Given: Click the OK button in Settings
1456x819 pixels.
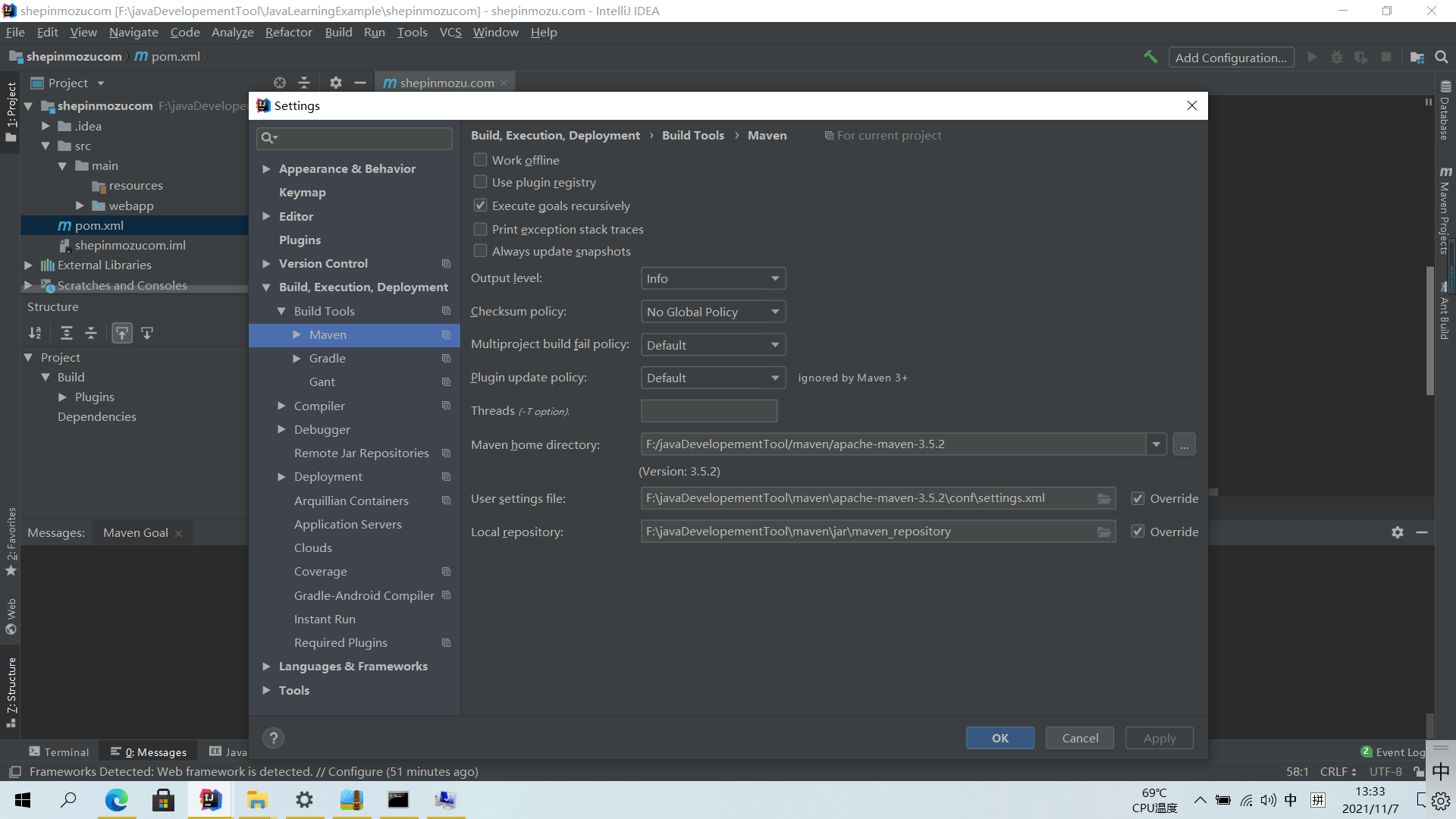Looking at the screenshot, I should click(x=999, y=738).
